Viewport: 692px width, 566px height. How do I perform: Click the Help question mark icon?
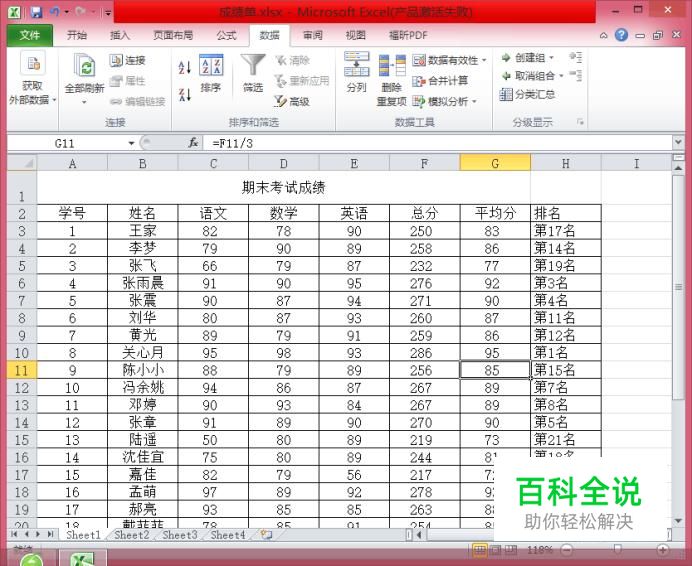(621, 35)
